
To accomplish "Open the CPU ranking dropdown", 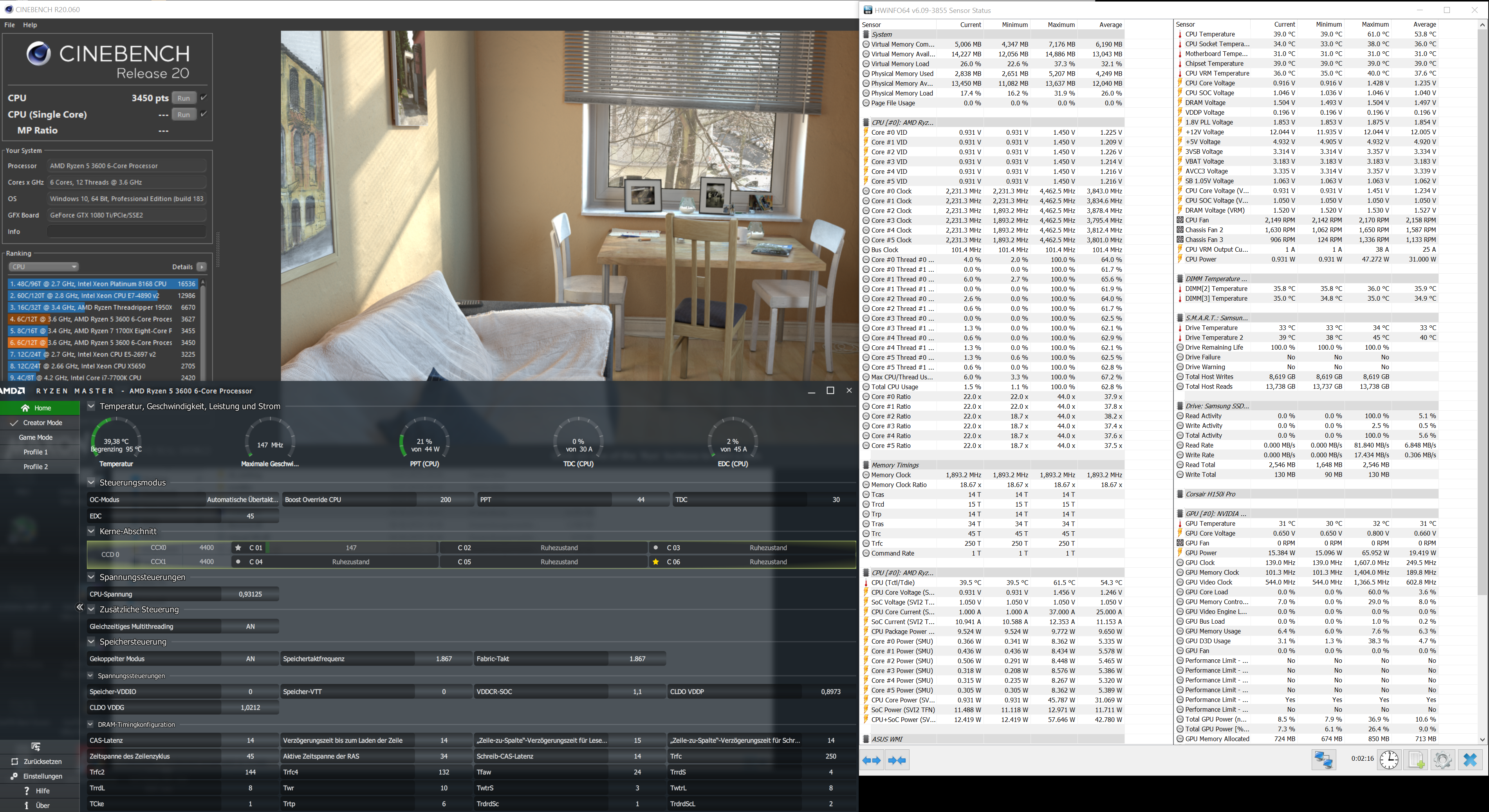I will [43, 267].
